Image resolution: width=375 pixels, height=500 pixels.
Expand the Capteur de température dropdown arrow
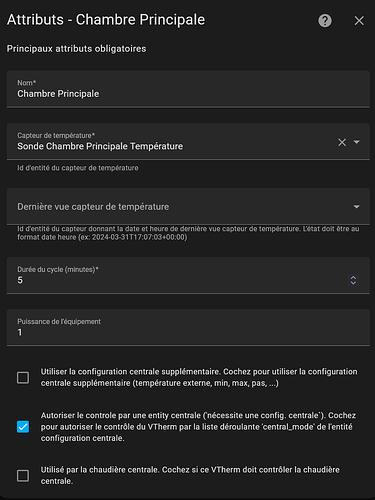click(356, 142)
